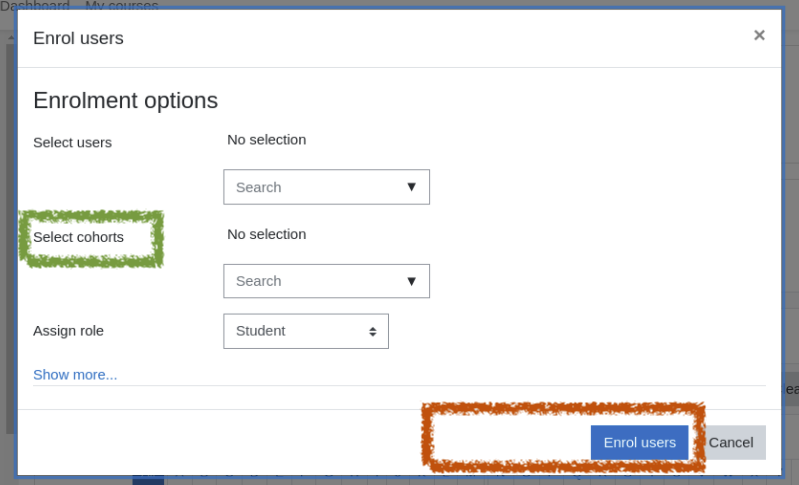This screenshot has width=799, height=485.
Task: Click the Select users label
Action: pyautogui.click(x=72, y=142)
